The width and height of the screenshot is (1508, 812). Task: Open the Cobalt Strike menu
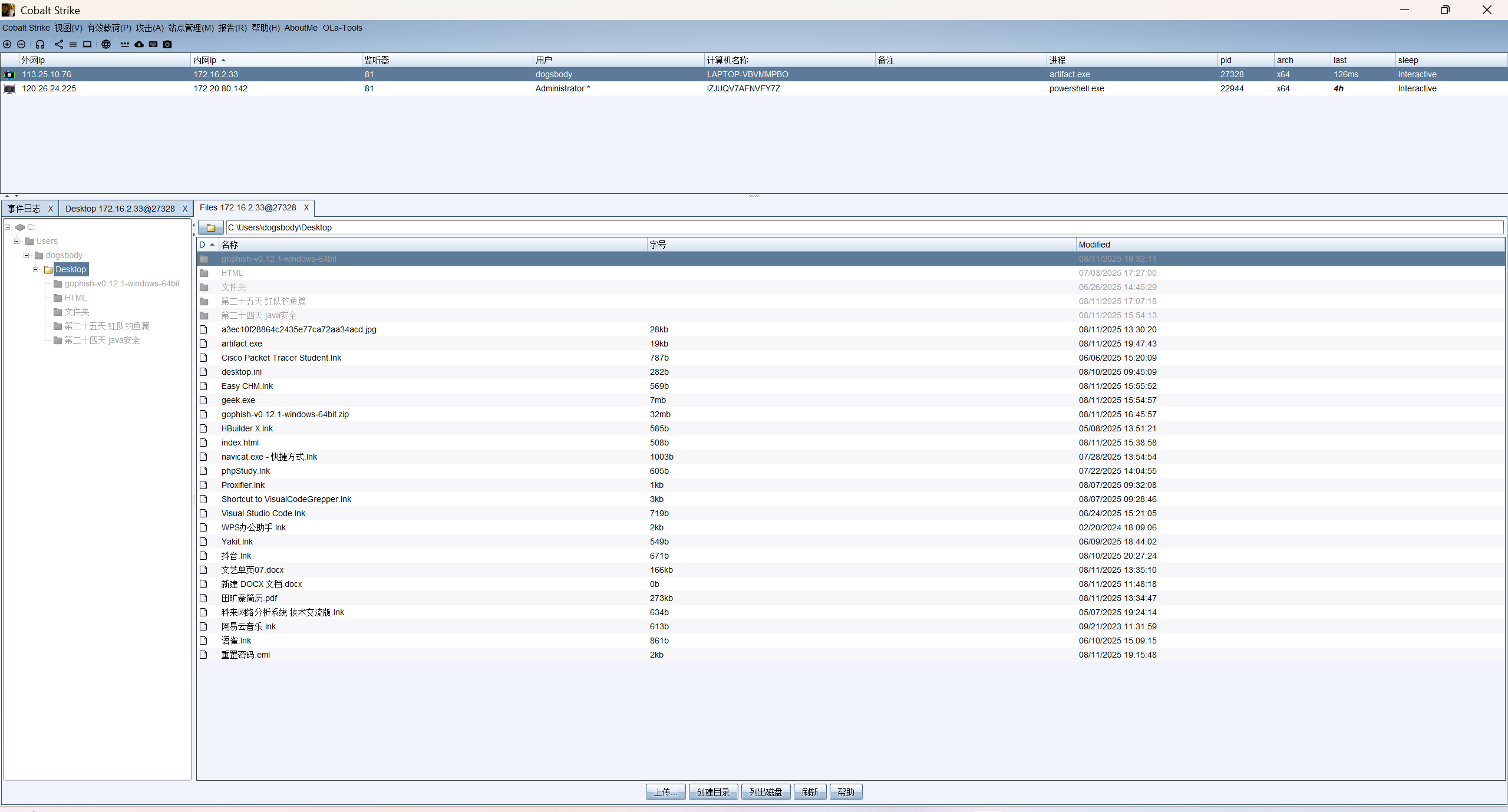pos(26,28)
